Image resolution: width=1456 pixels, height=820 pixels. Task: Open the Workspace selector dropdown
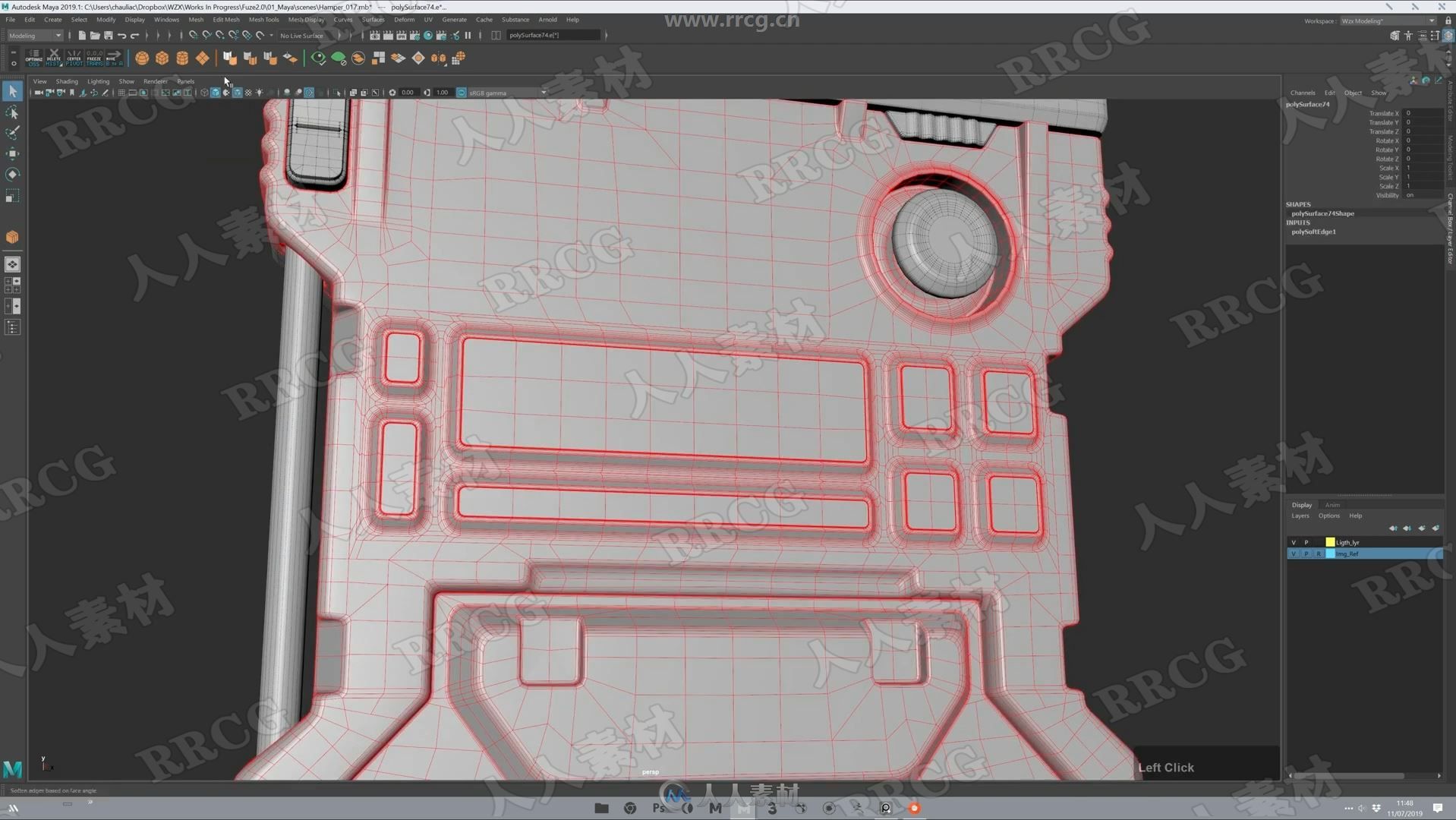(x=1388, y=20)
